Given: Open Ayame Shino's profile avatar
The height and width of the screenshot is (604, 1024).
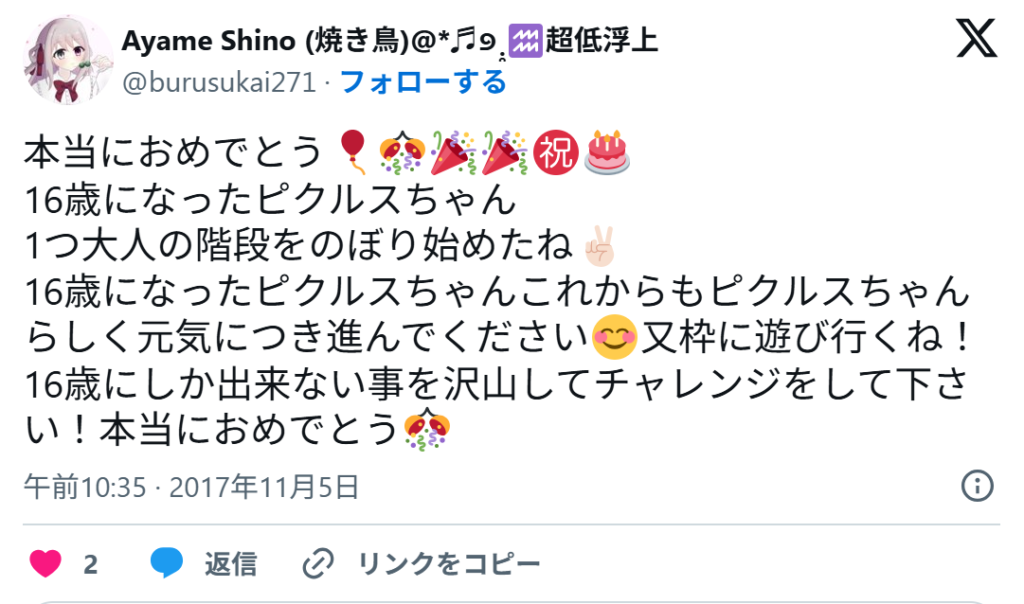Looking at the screenshot, I should tap(68, 59).
